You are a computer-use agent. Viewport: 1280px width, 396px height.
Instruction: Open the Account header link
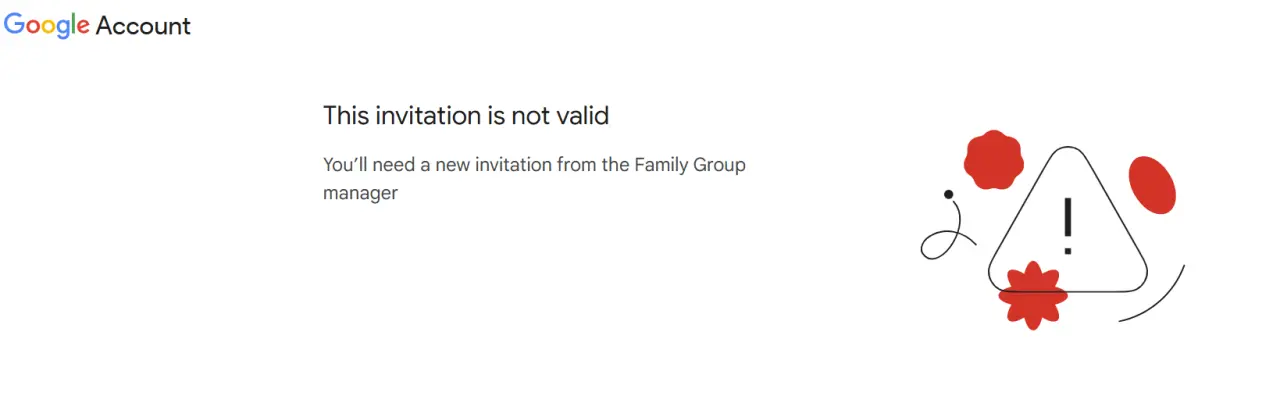coord(143,26)
